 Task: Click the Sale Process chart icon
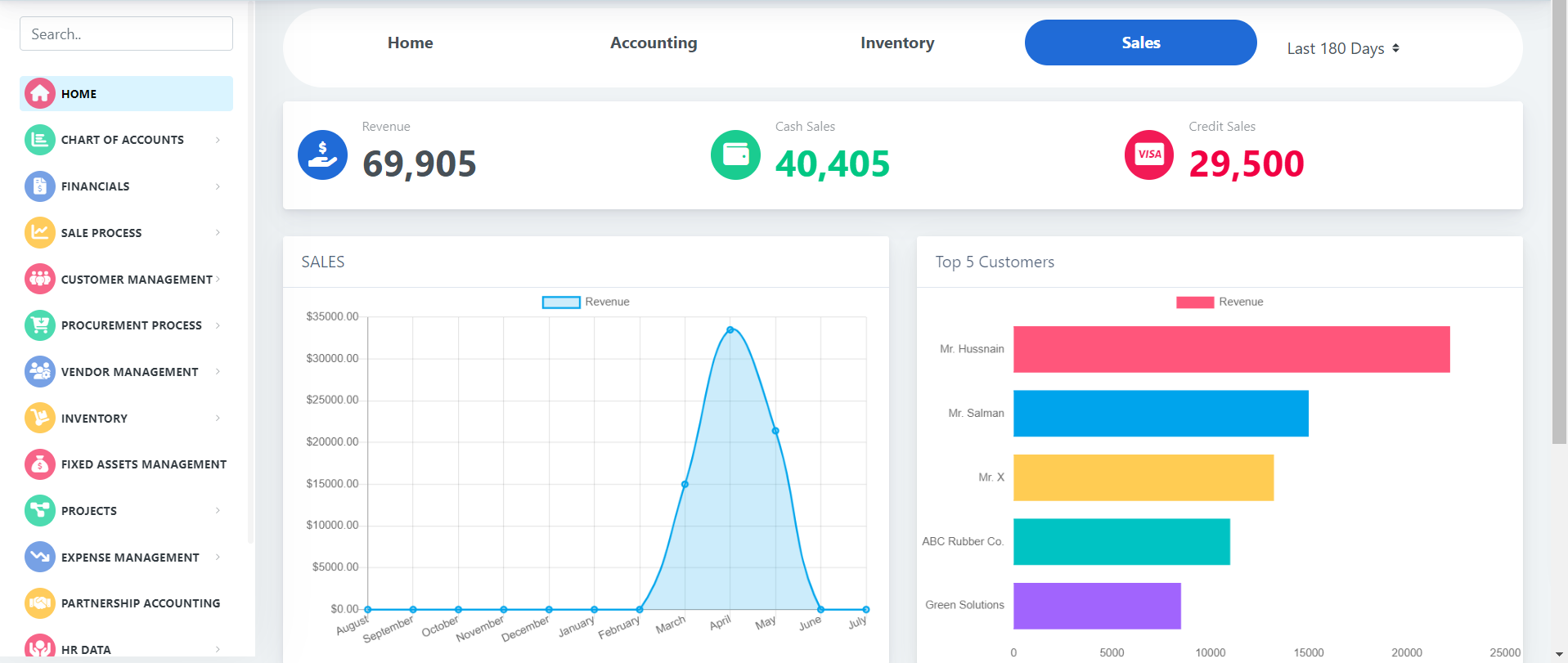pyautogui.click(x=39, y=233)
